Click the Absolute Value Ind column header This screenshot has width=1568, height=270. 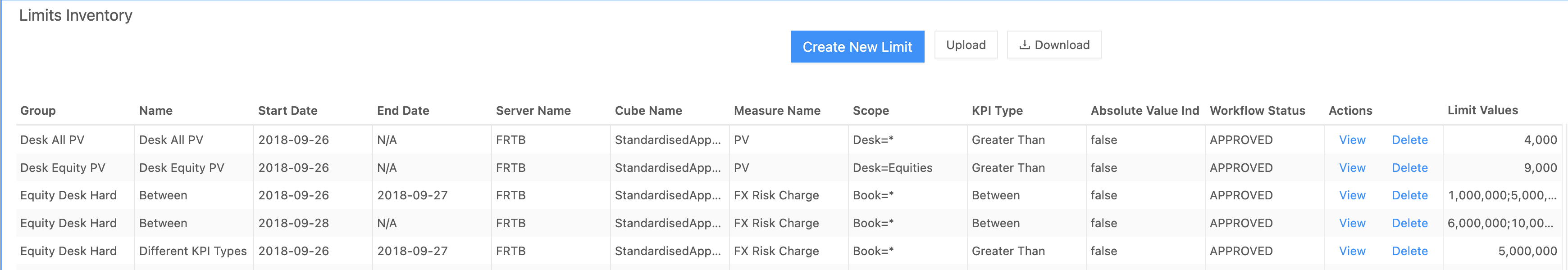[x=1145, y=111]
